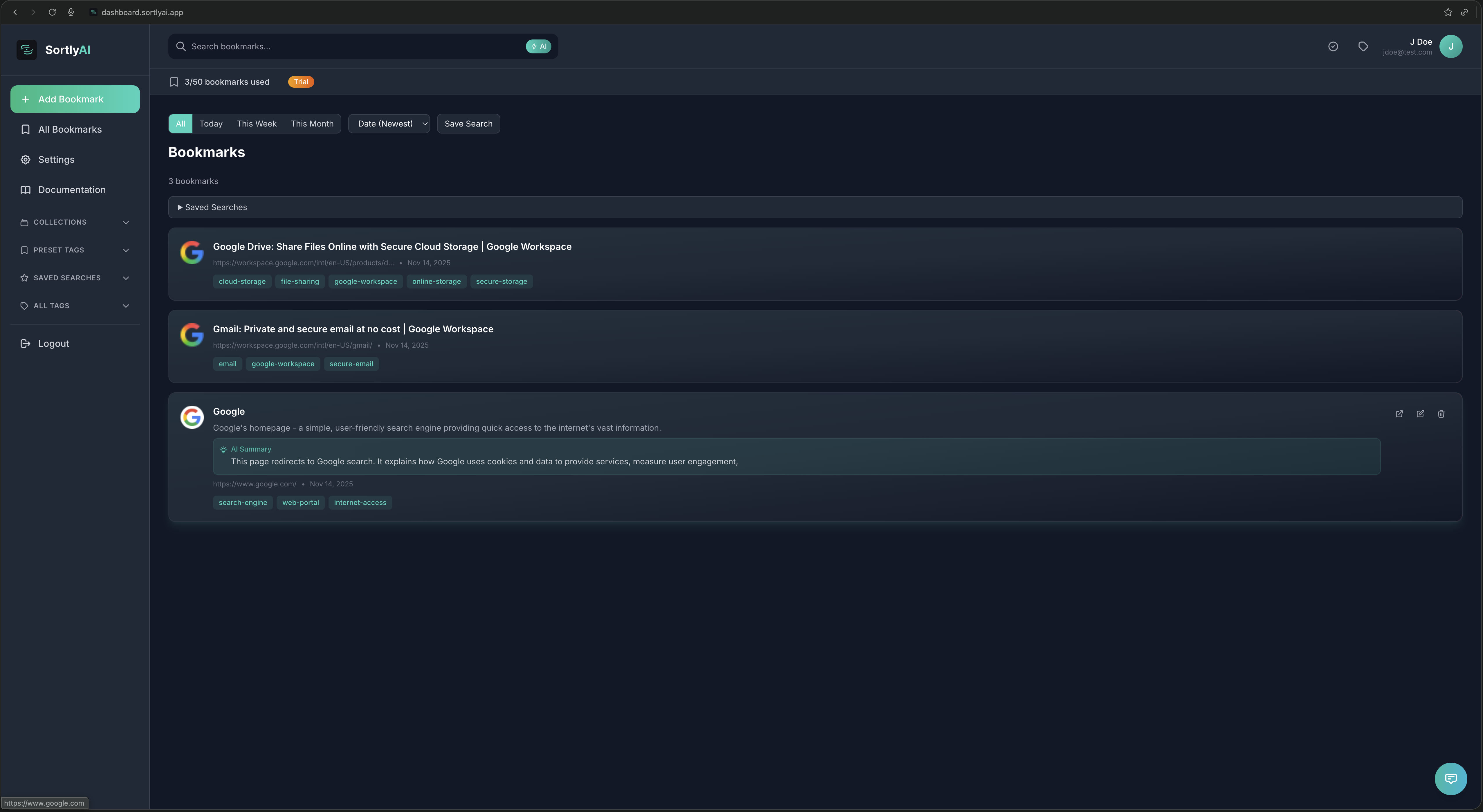Select the cloud-storage tag on the Drive bookmark

tap(242, 282)
